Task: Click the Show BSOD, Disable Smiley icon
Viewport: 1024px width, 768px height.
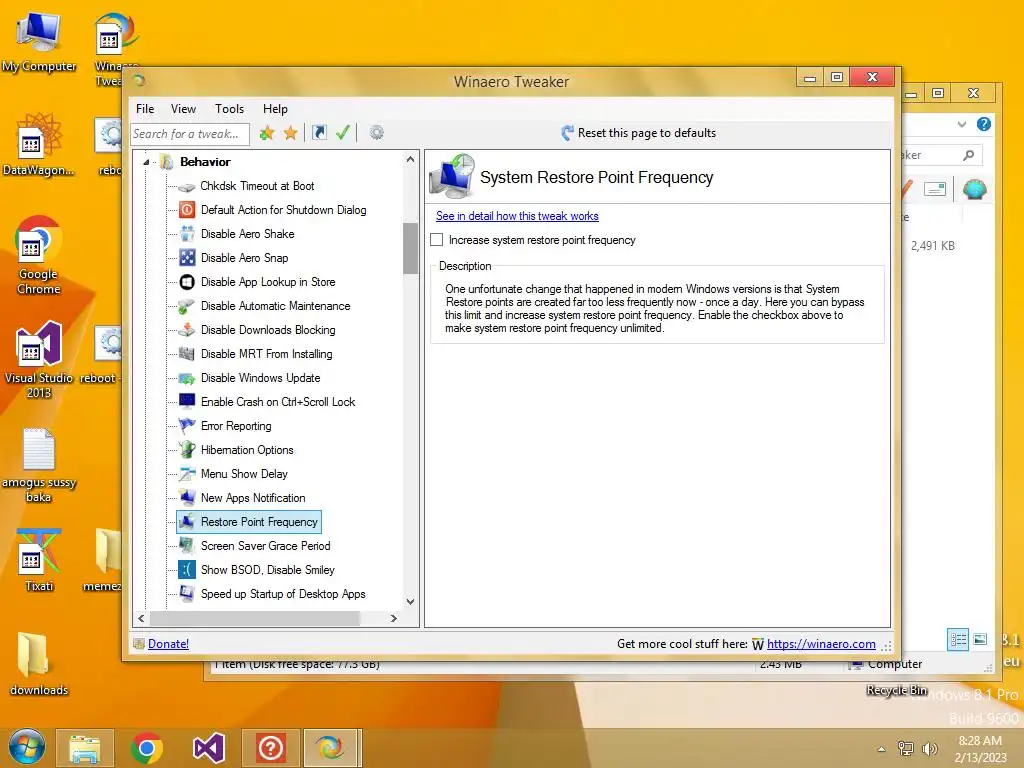Action: tap(187, 570)
